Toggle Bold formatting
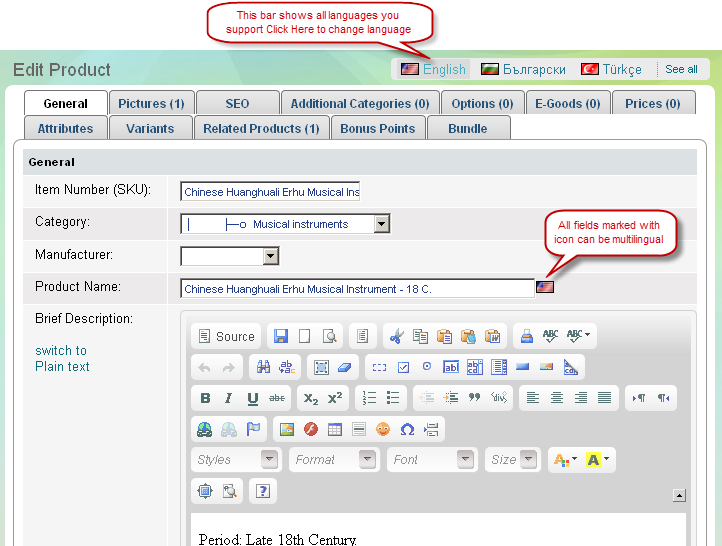Viewport: 722px width, 546px height. click(205, 398)
